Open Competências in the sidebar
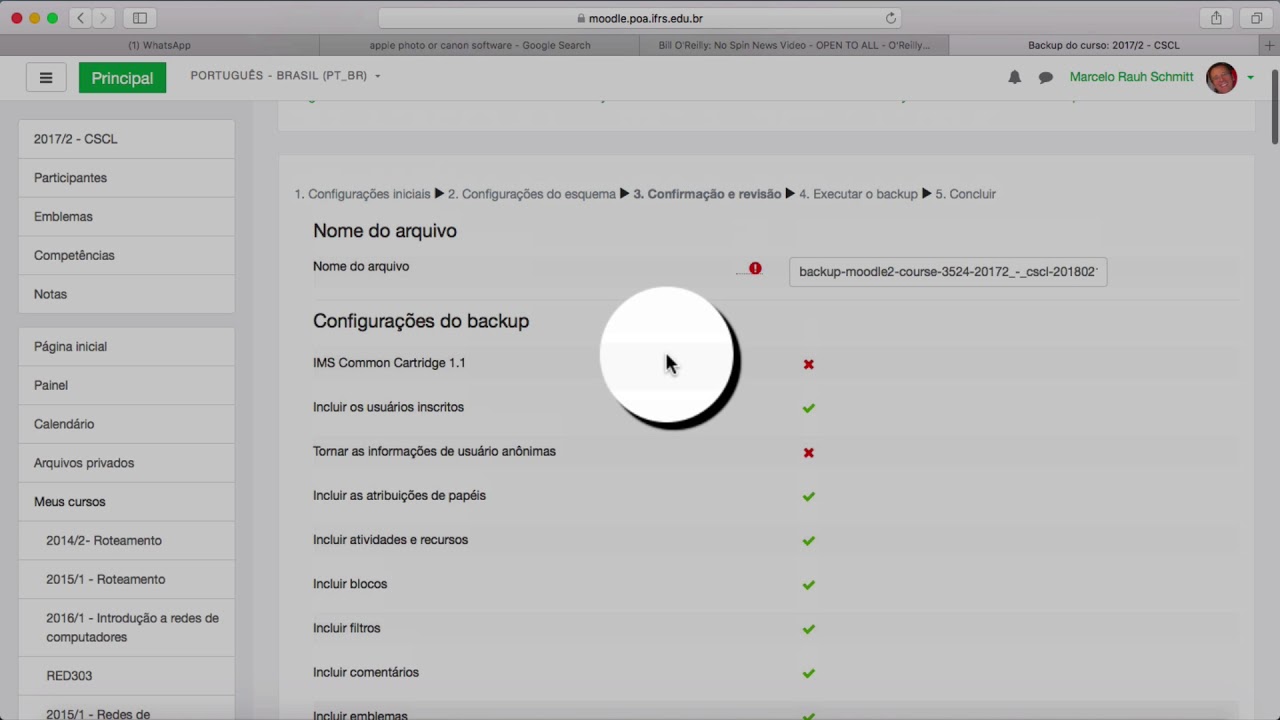Viewport: 1280px width, 720px height. (127, 256)
